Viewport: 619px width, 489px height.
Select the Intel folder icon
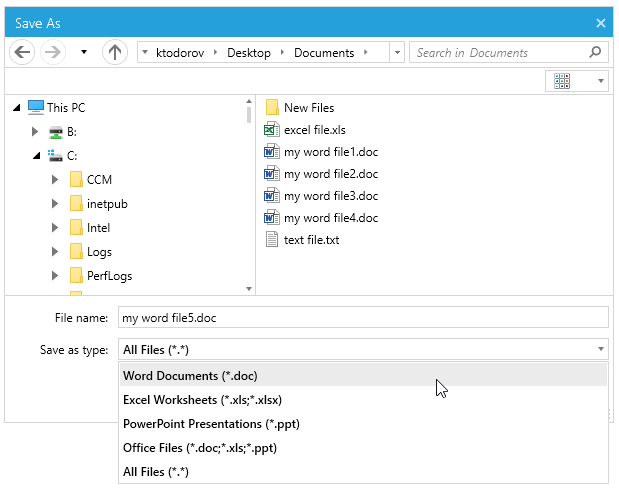pos(76,227)
